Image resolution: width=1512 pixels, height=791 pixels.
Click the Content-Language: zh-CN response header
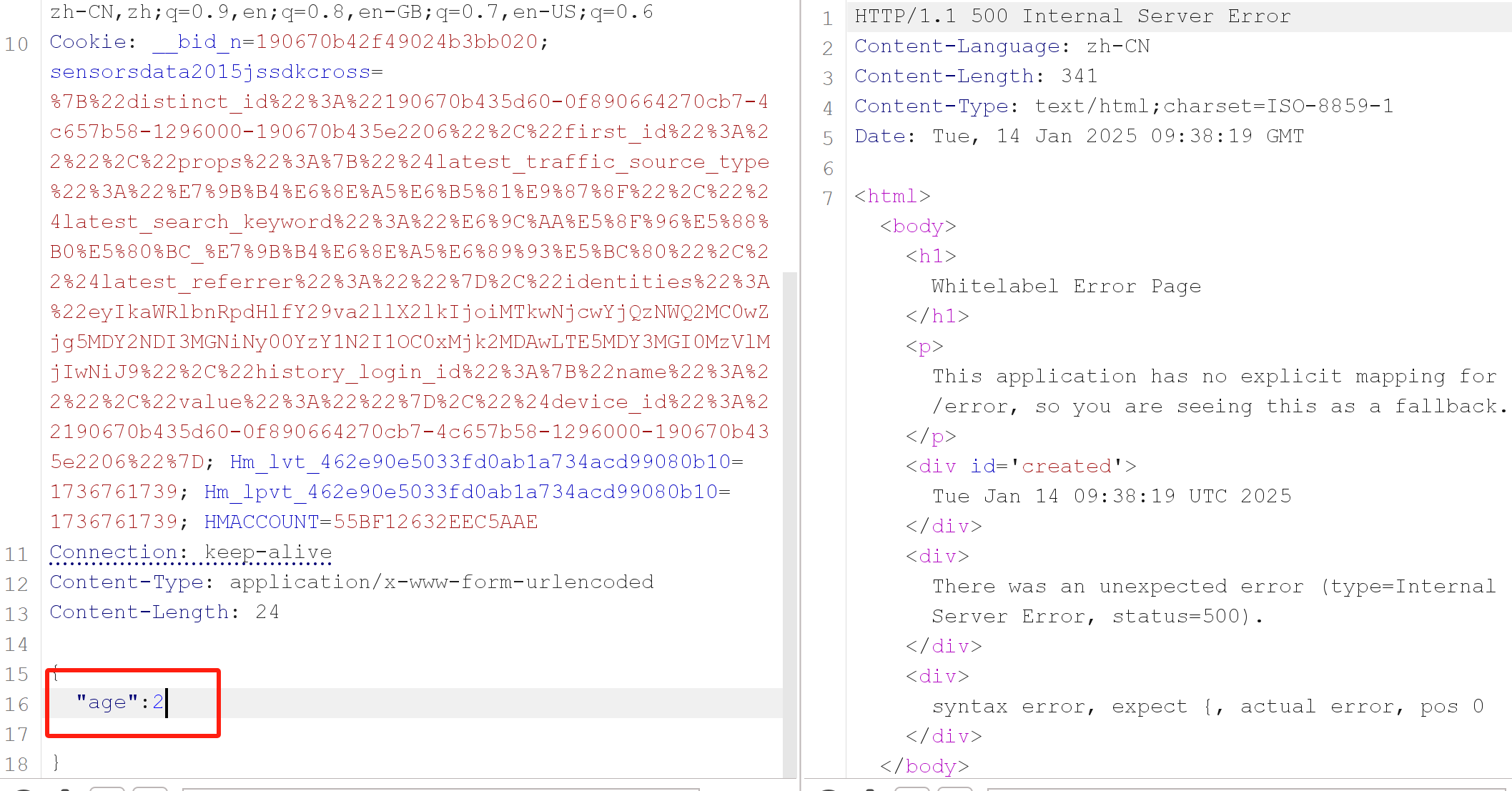1002,46
